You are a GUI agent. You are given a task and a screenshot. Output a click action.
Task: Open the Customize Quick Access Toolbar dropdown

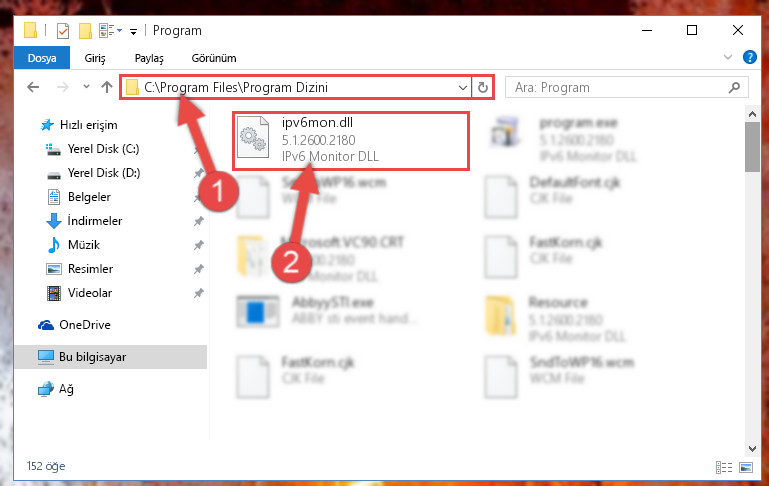pyautogui.click(x=133, y=32)
